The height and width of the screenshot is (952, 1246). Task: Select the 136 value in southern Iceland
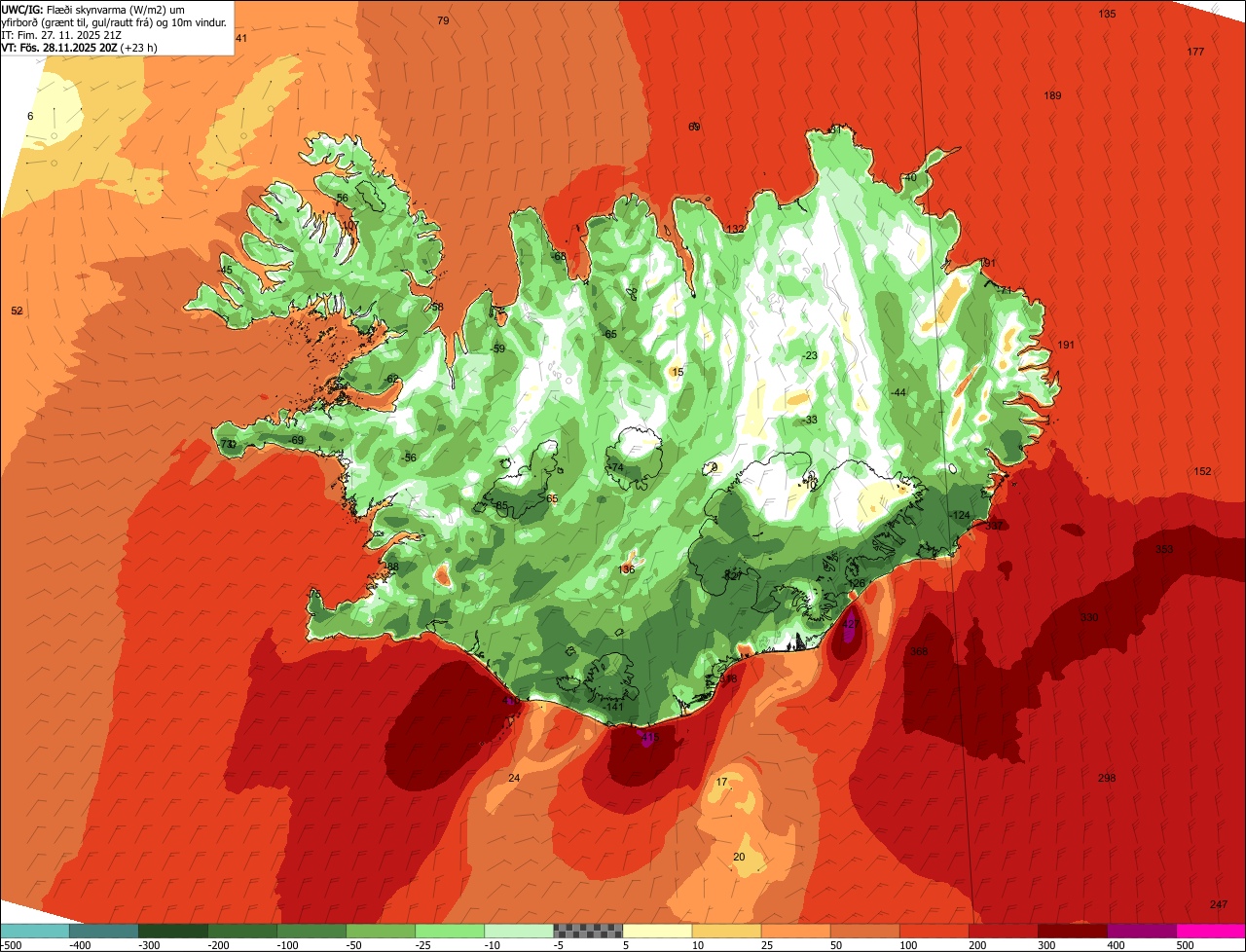pyautogui.click(x=626, y=570)
